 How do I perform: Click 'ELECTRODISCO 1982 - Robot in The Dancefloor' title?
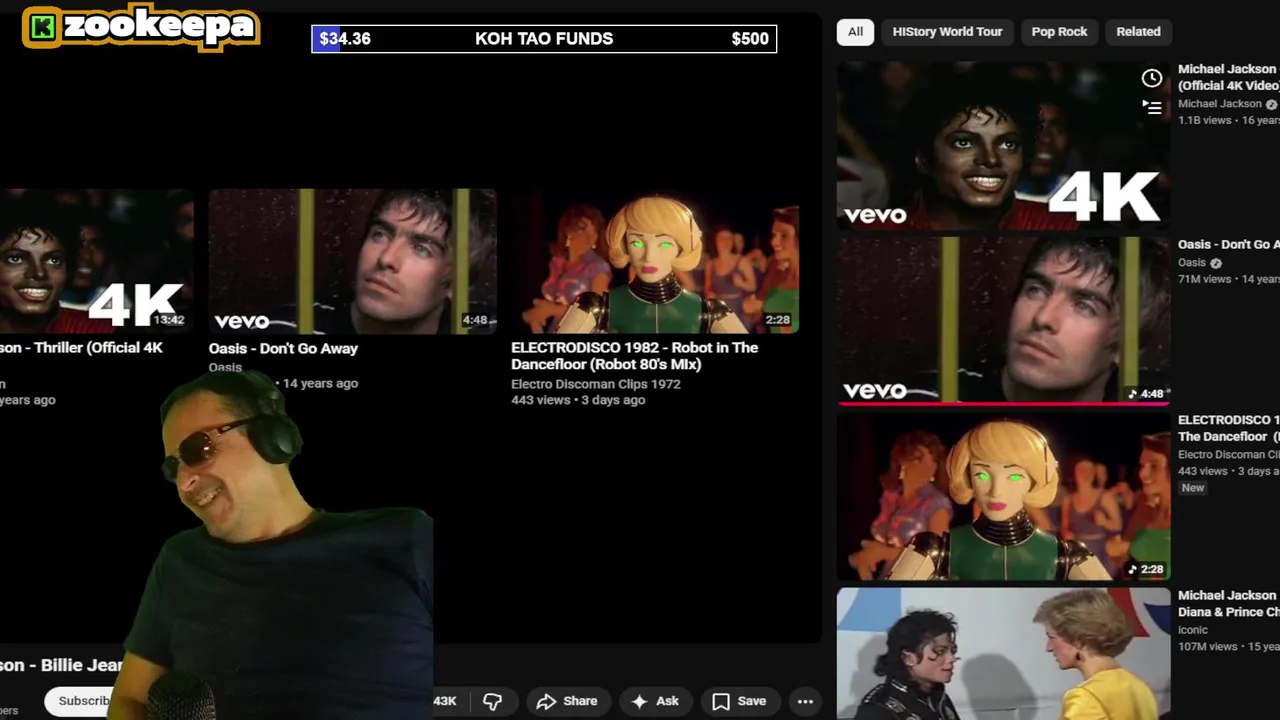point(635,356)
